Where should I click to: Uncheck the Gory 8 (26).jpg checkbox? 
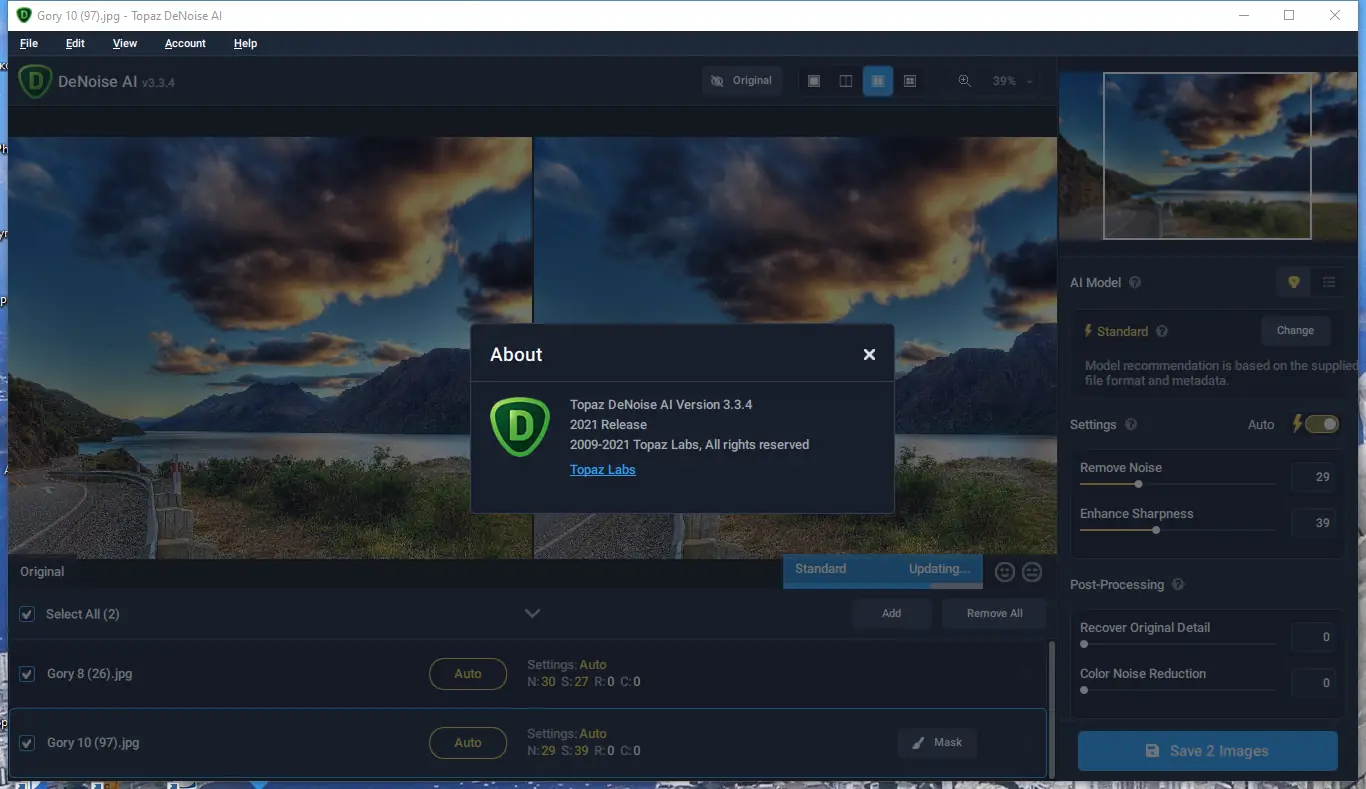[x=27, y=674]
